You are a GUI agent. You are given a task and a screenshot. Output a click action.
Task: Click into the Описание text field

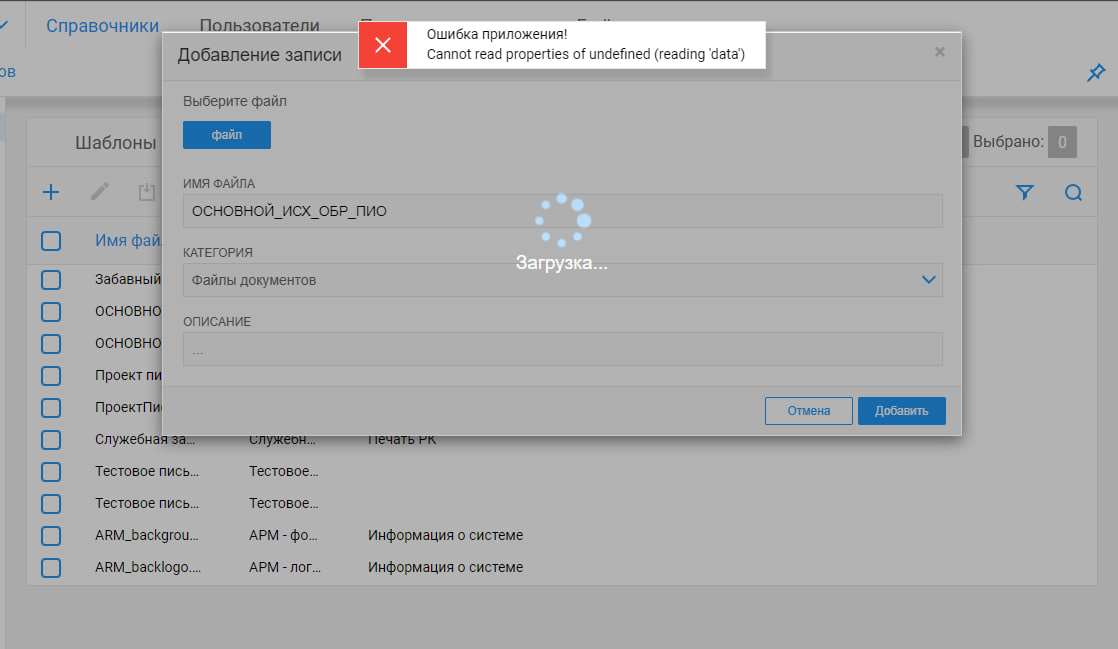click(562, 349)
